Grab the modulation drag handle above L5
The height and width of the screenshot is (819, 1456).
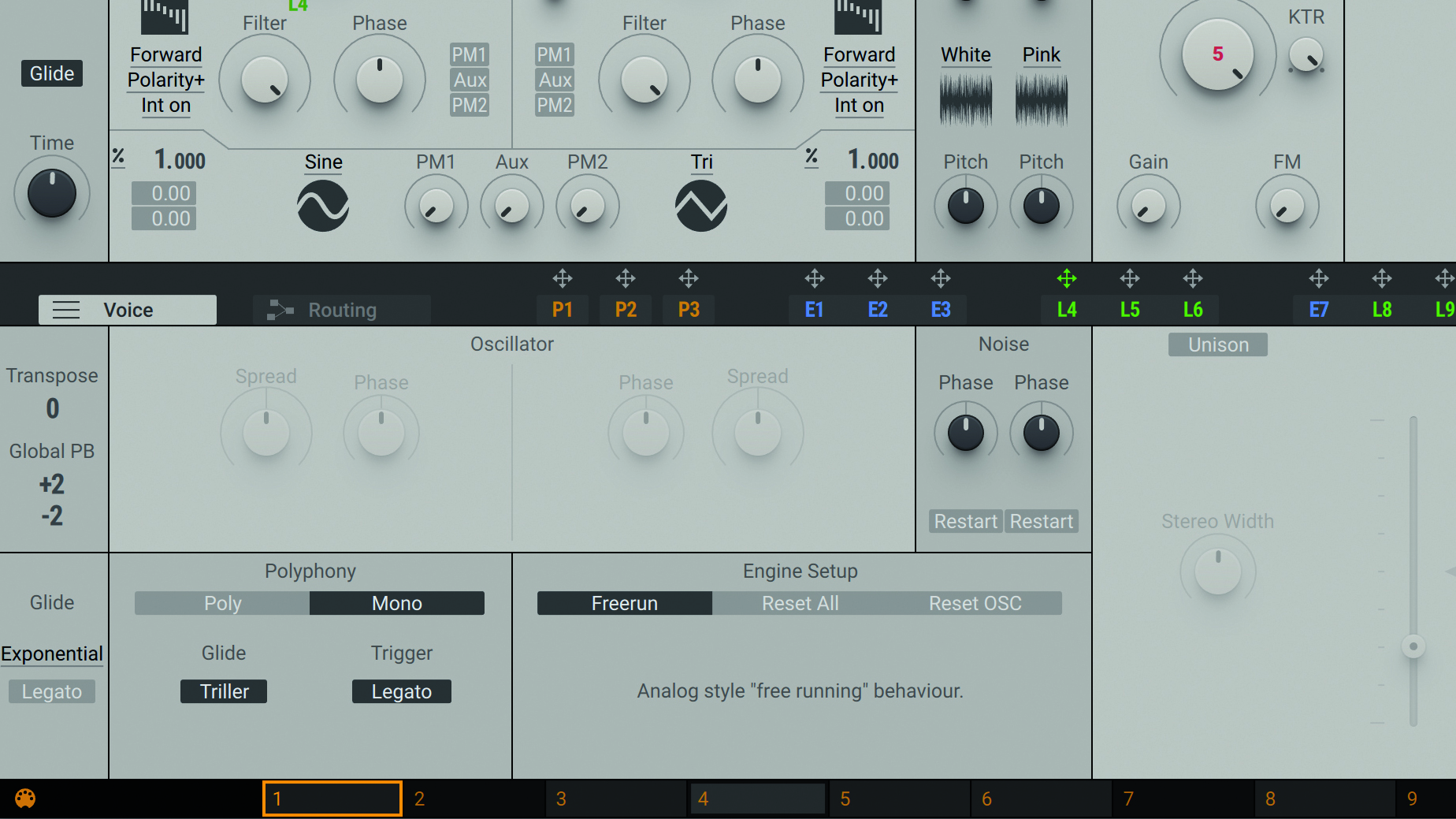pyautogui.click(x=1130, y=278)
